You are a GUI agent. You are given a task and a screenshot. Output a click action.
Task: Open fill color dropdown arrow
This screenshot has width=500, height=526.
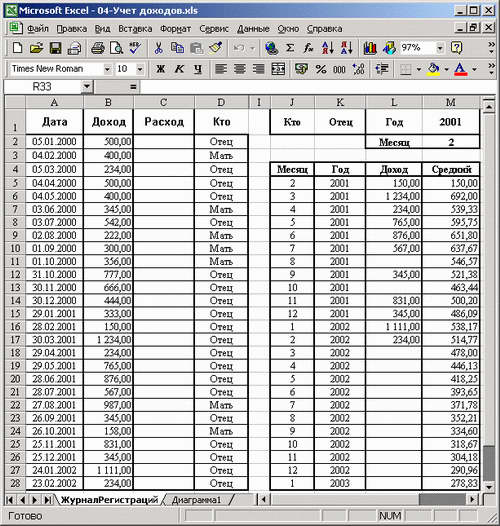click(447, 69)
